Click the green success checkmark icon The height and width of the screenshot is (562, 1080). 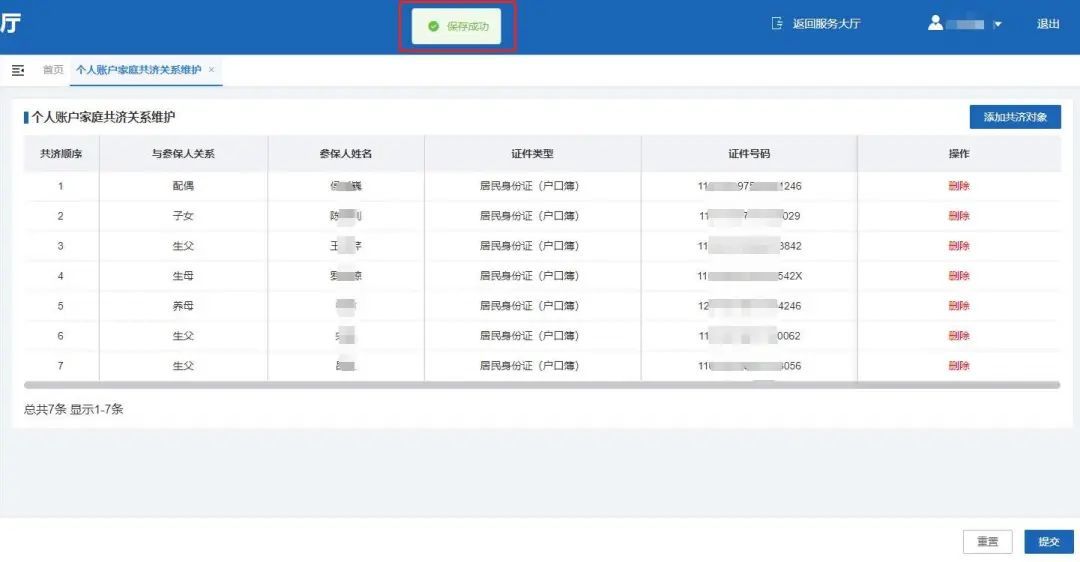point(433,26)
